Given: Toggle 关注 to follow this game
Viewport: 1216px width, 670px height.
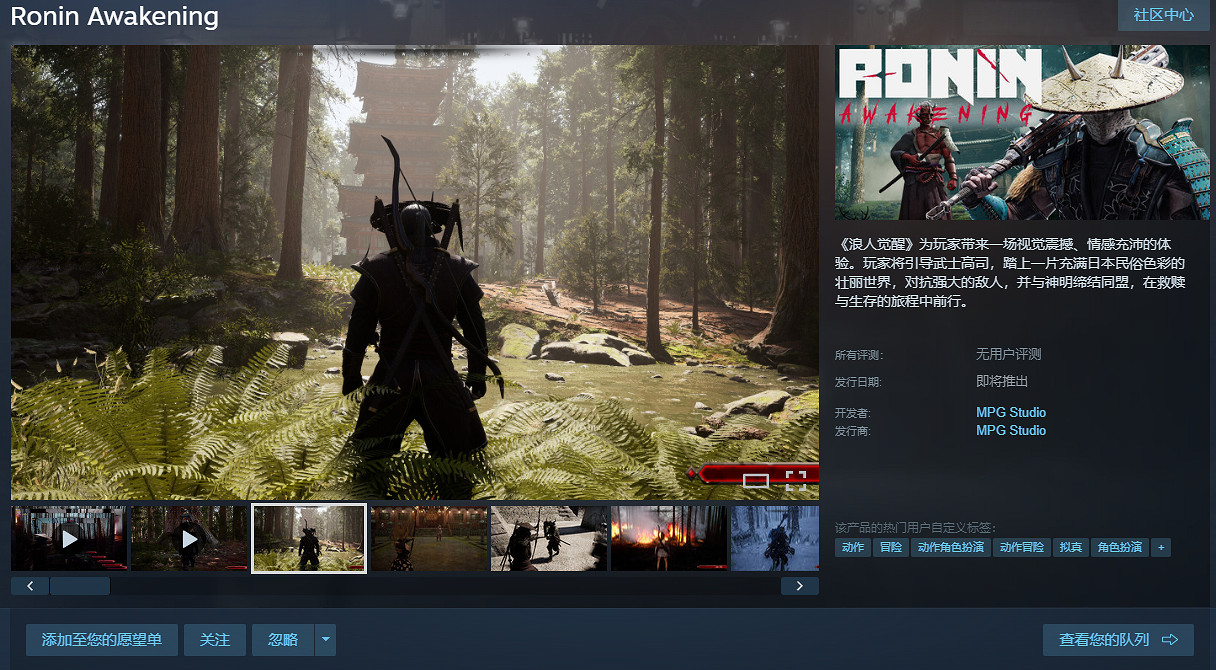Looking at the screenshot, I should (x=215, y=640).
